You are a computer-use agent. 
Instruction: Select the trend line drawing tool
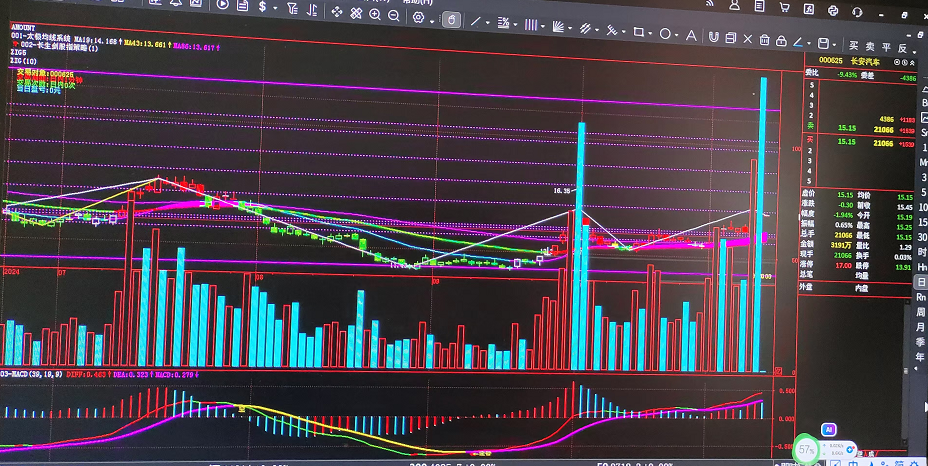pos(475,21)
